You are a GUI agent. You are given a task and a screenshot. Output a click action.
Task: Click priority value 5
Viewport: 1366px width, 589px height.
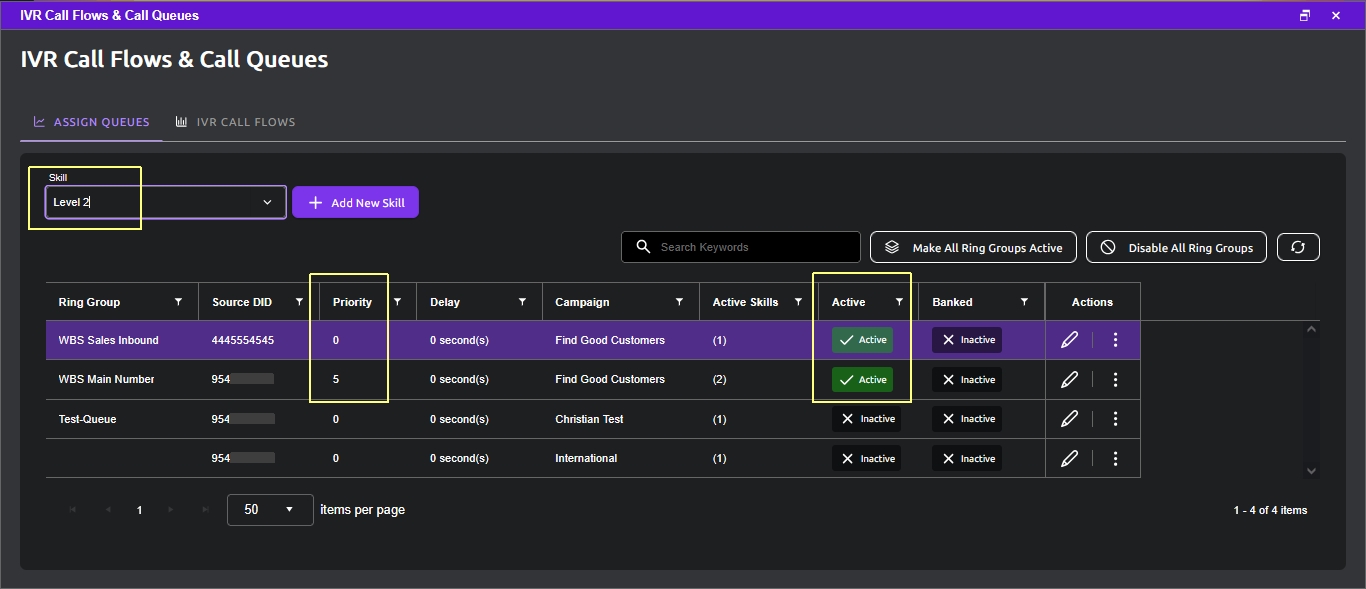coord(336,379)
